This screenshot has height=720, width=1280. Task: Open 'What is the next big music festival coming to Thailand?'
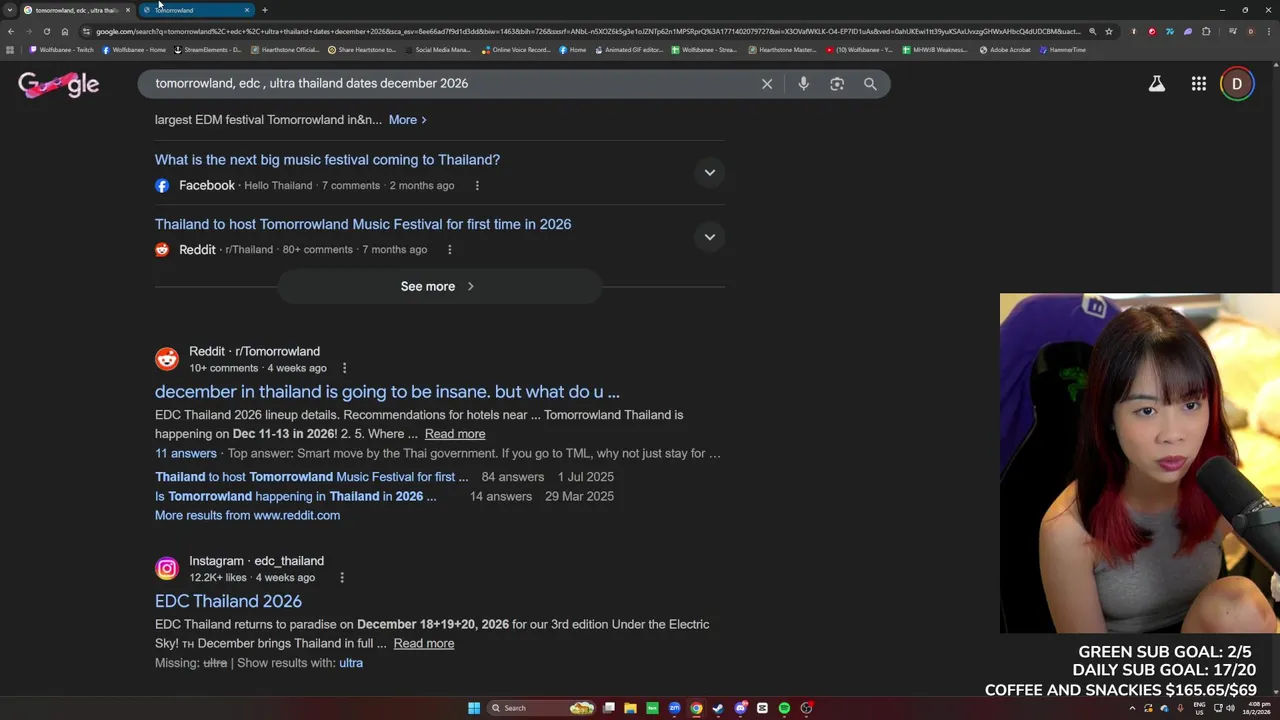tap(327, 160)
